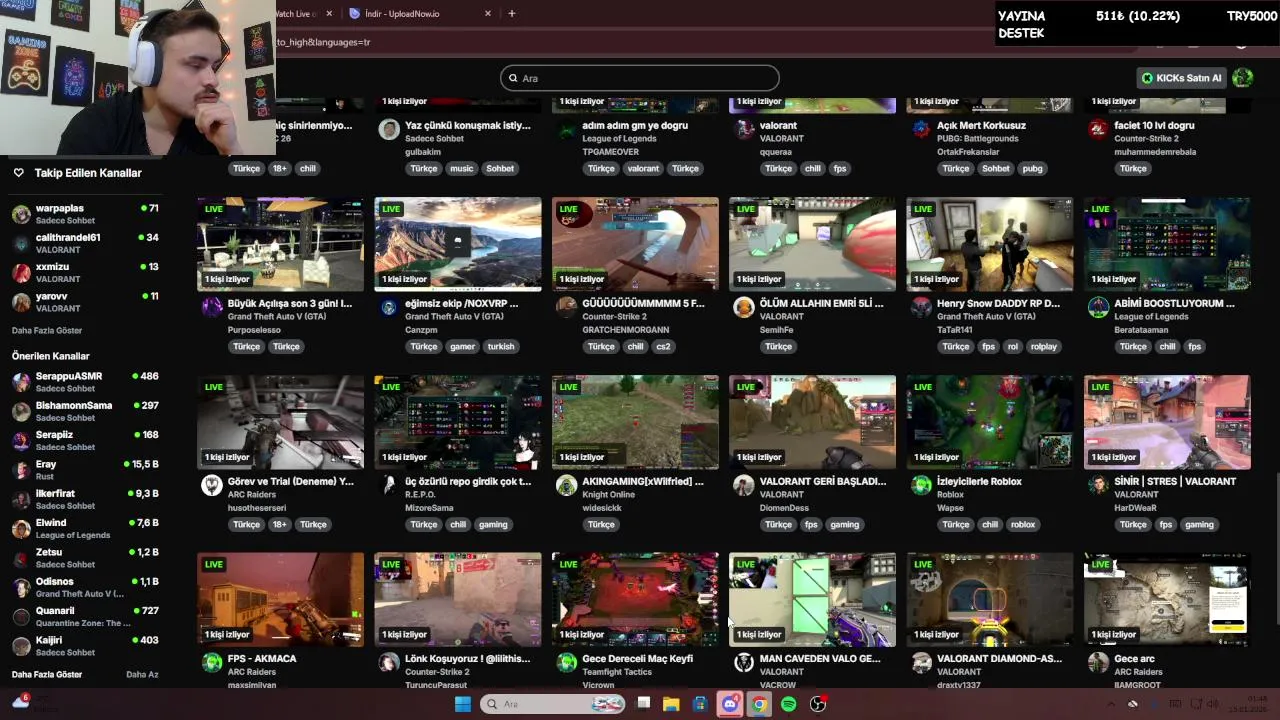Click the pubg tag under Açık Mert Korkusuz
Image resolution: width=1280 pixels, height=720 pixels.
(1033, 168)
